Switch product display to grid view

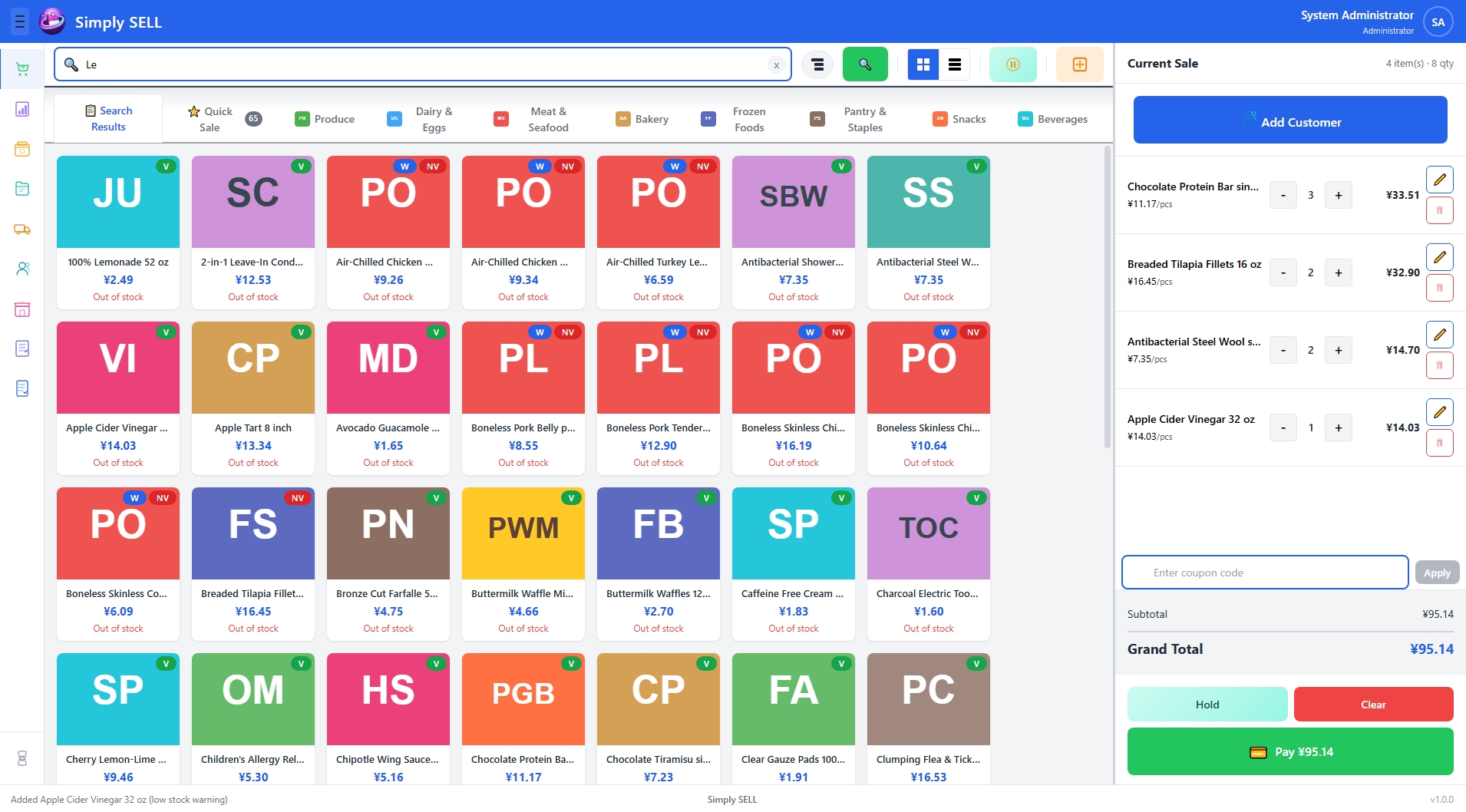tap(923, 64)
